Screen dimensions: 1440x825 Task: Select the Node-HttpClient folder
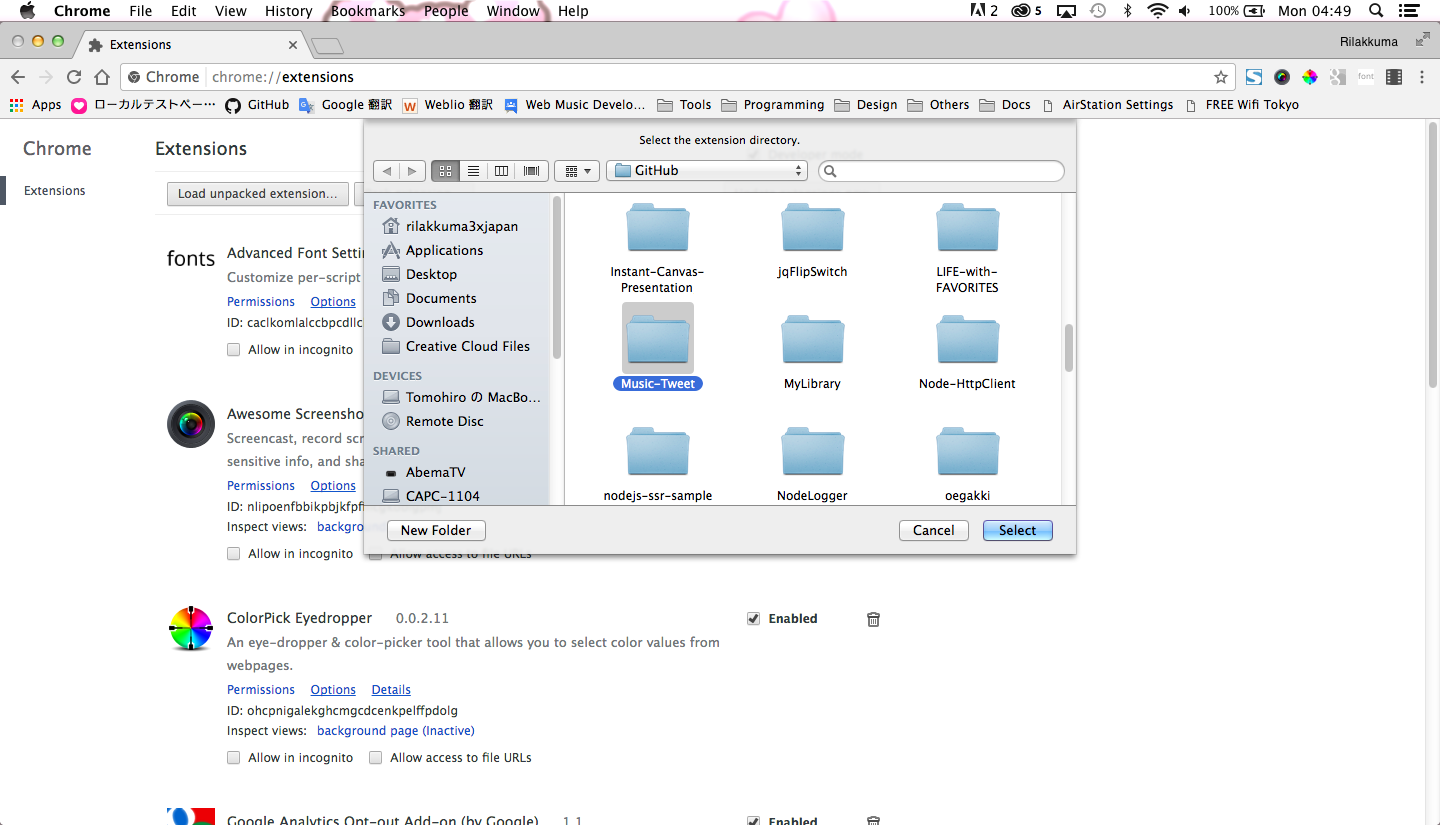[967, 352]
